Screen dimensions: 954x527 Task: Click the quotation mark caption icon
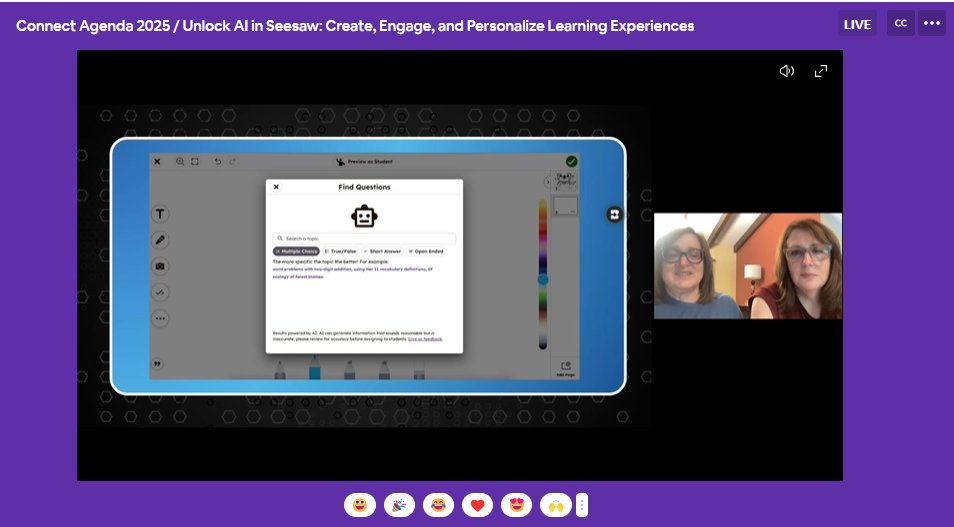point(157,364)
